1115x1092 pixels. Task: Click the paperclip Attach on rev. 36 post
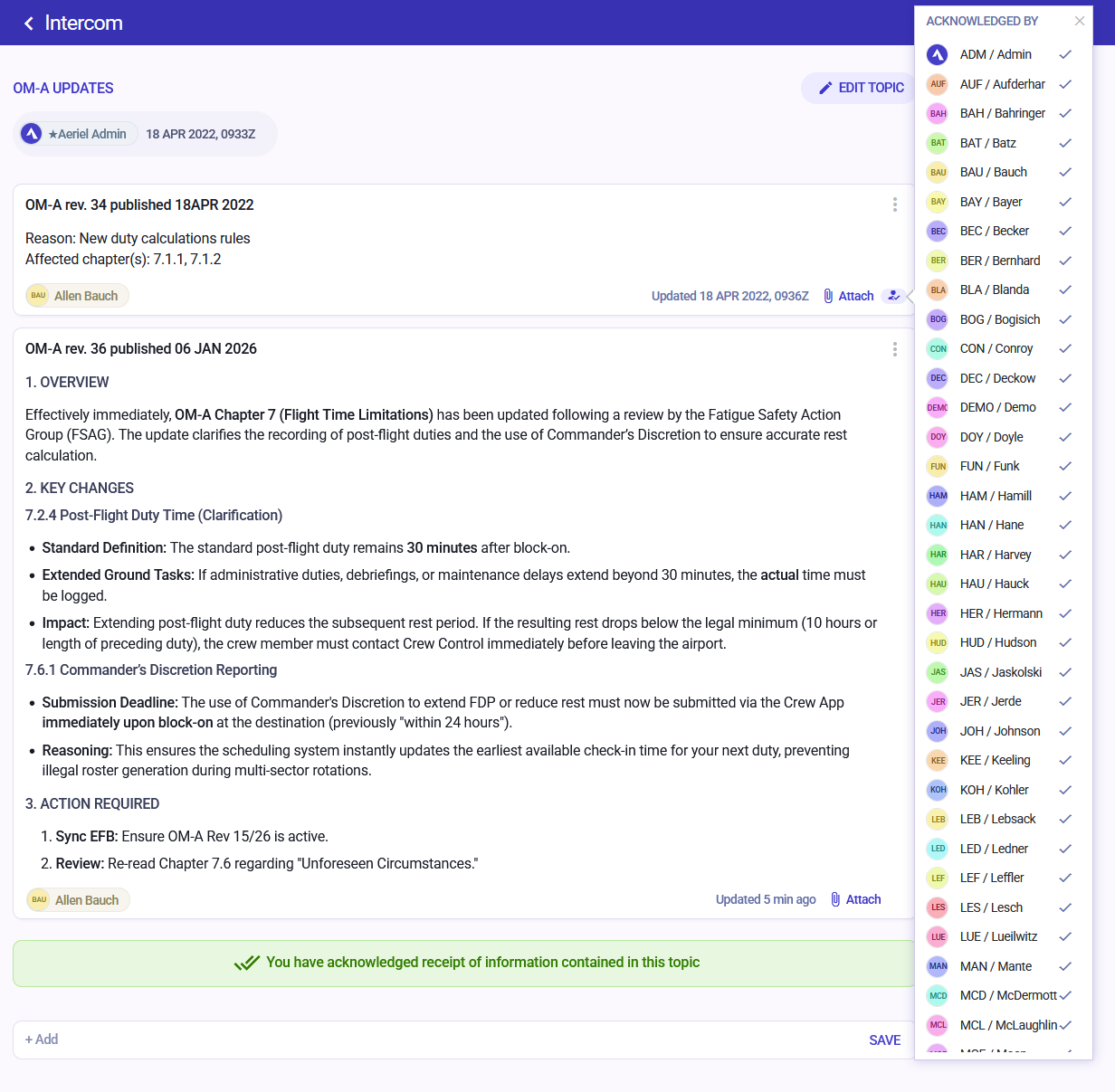click(x=855, y=899)
